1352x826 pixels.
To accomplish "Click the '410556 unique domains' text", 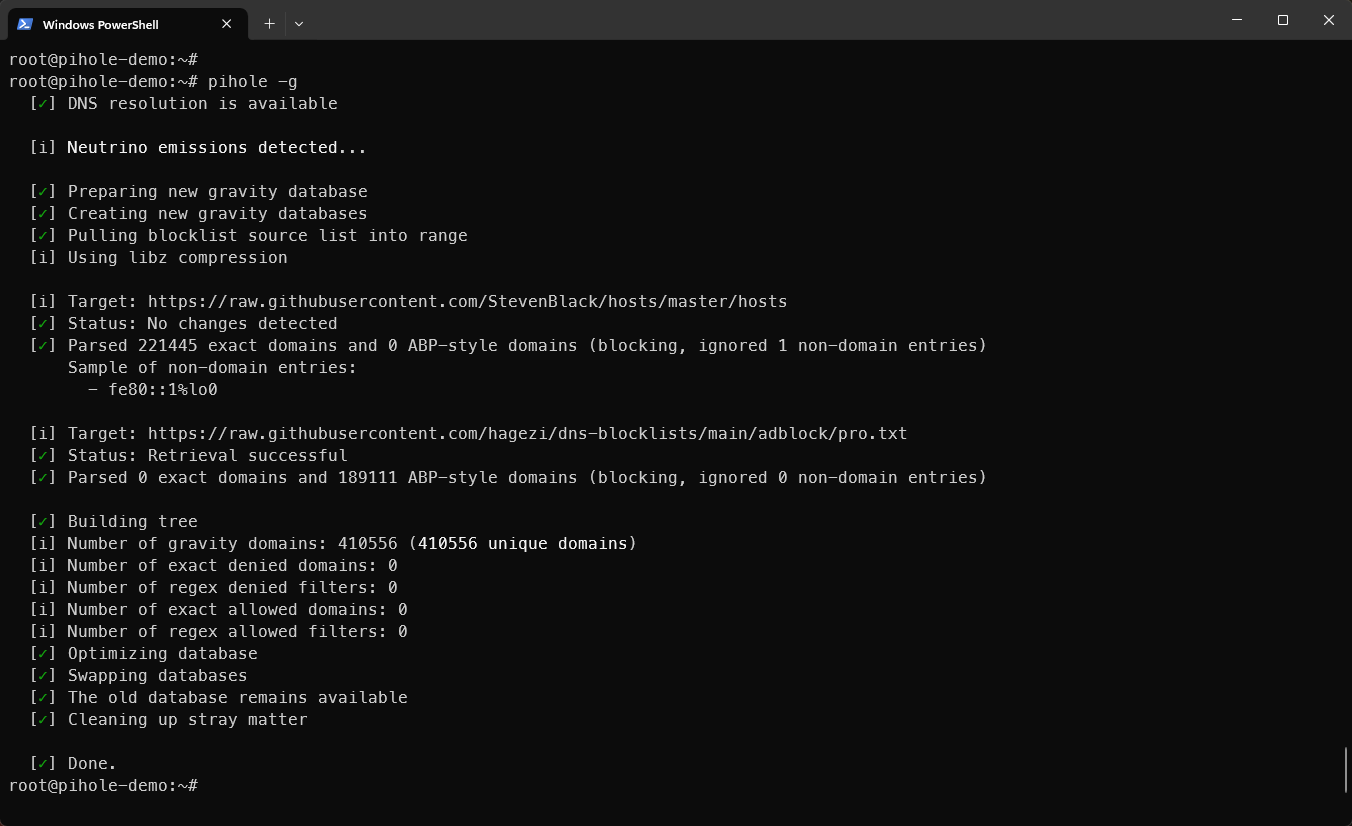I will coord(522,543).
